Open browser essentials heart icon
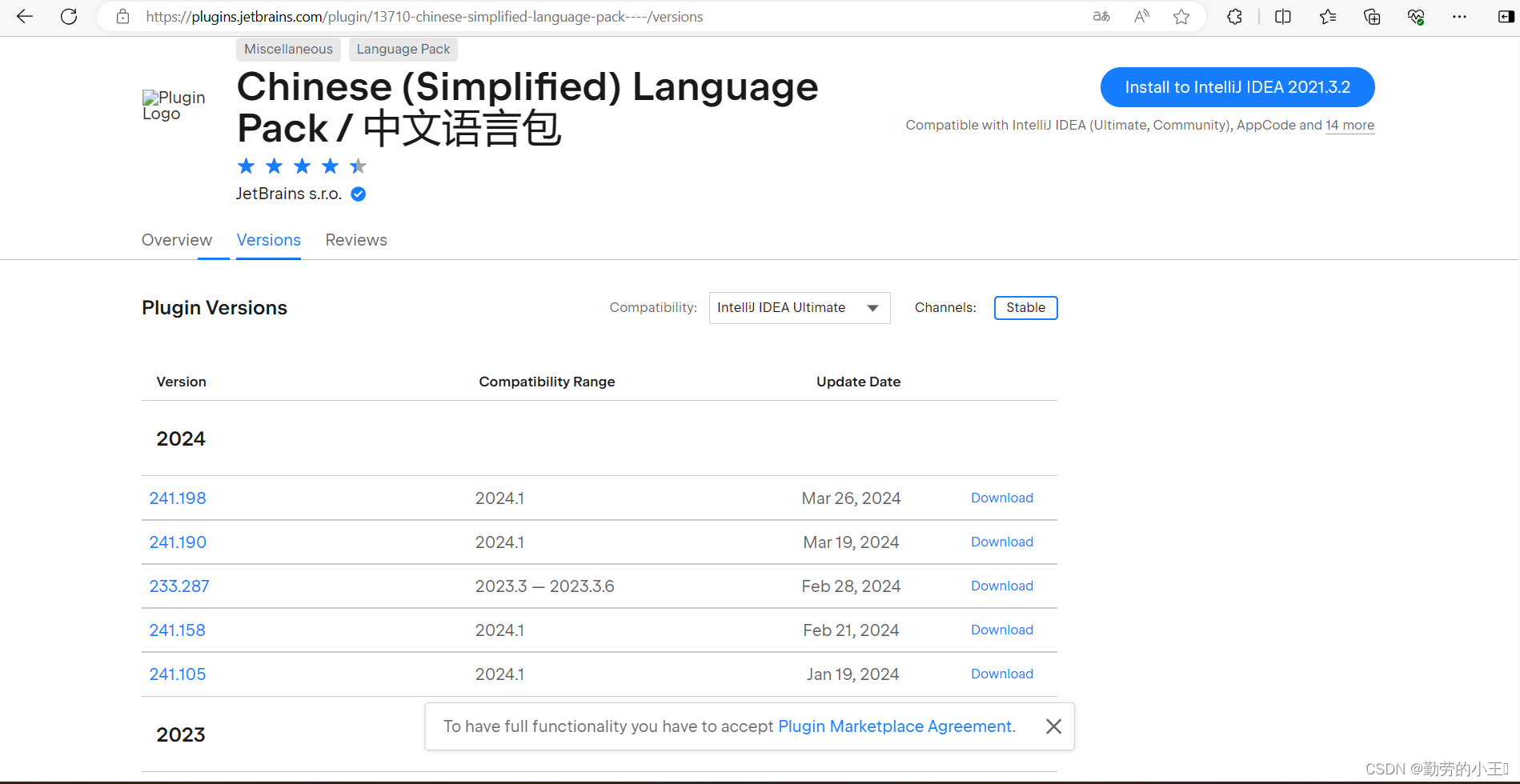The height and width of the screenshot is (784, 1520). pyautogui.click(x=1416, y=17)
